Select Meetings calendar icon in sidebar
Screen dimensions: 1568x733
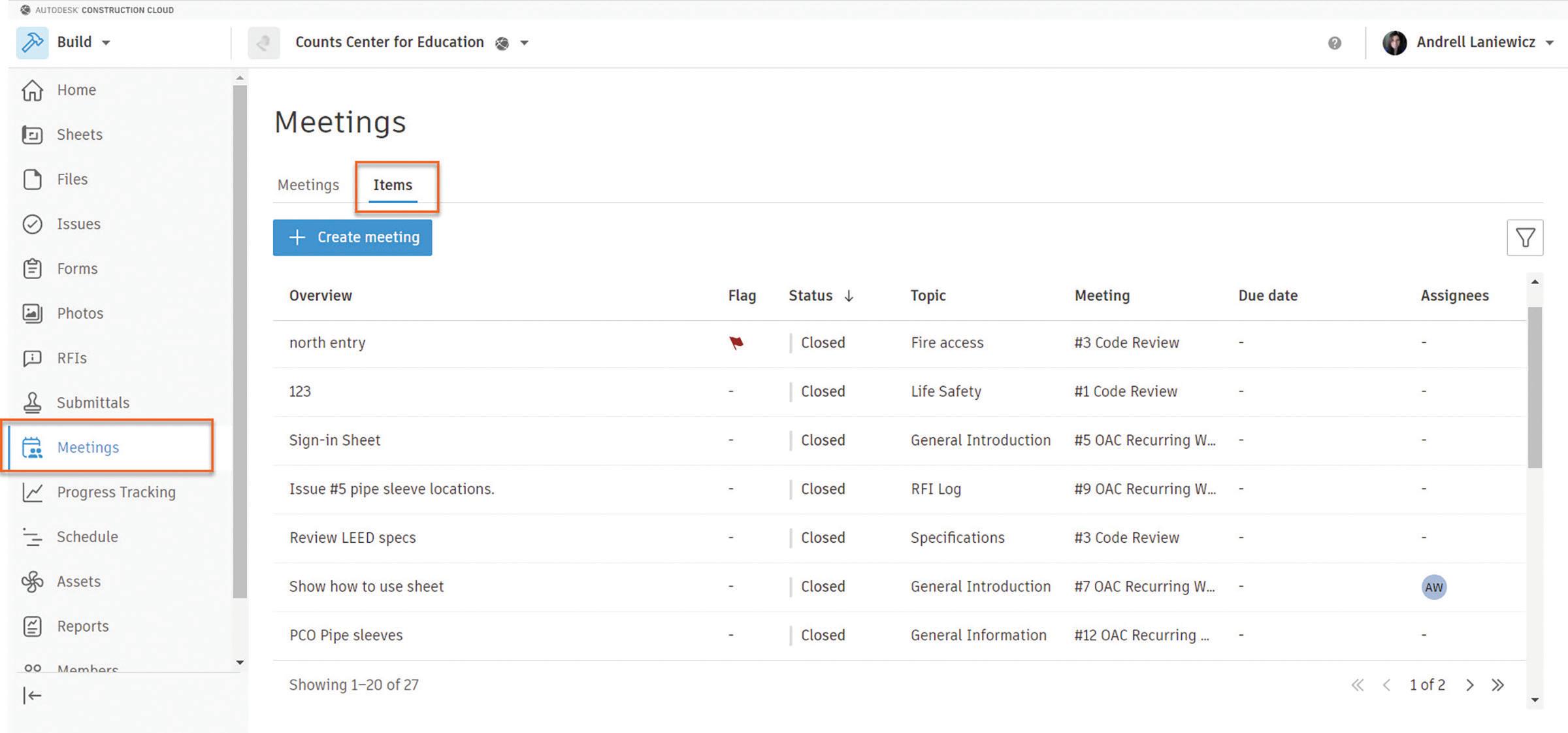[32, 448]
